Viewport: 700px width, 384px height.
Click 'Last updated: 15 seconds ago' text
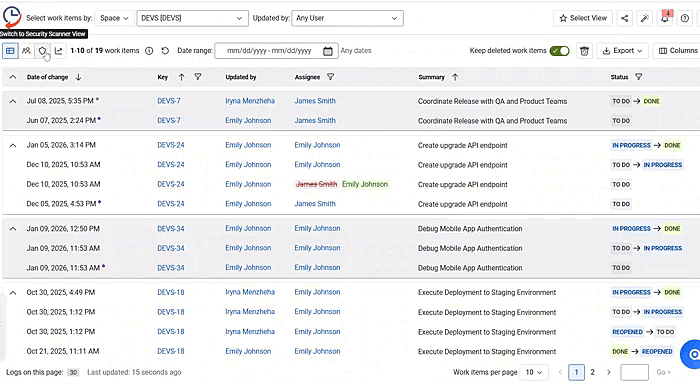coord(134,372)
